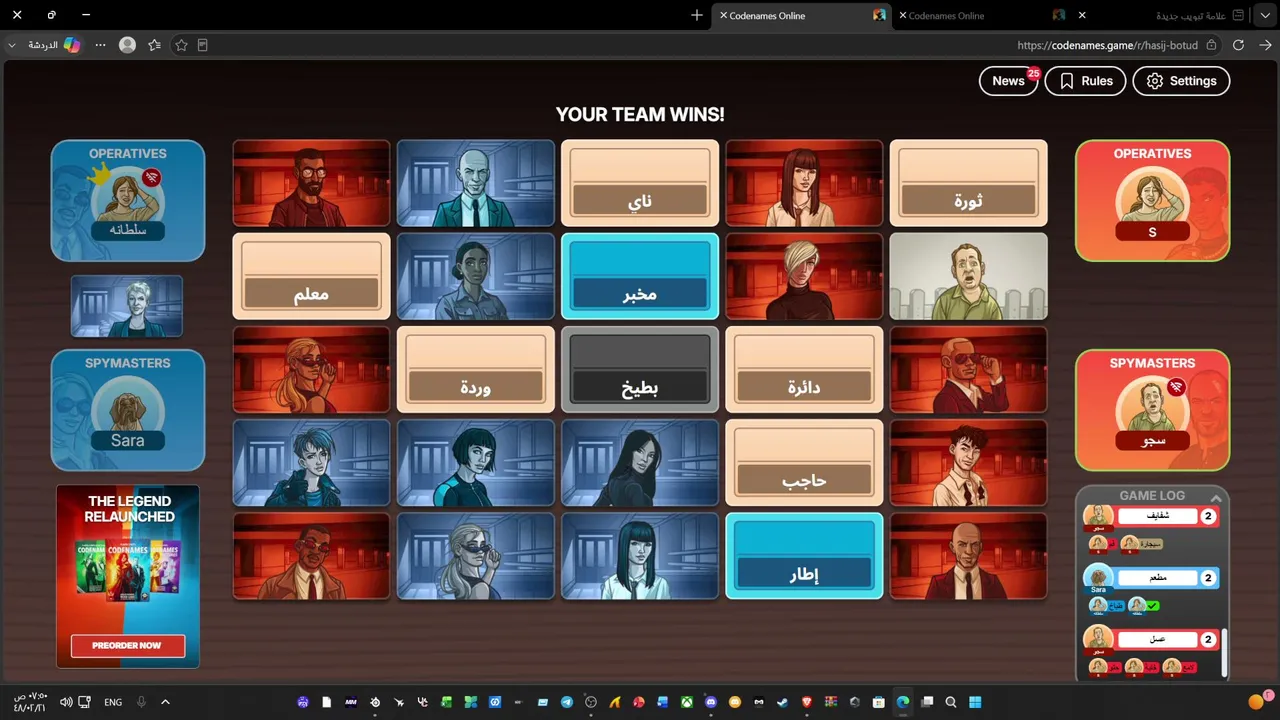Show hidden system tray icons

[165, 702]
